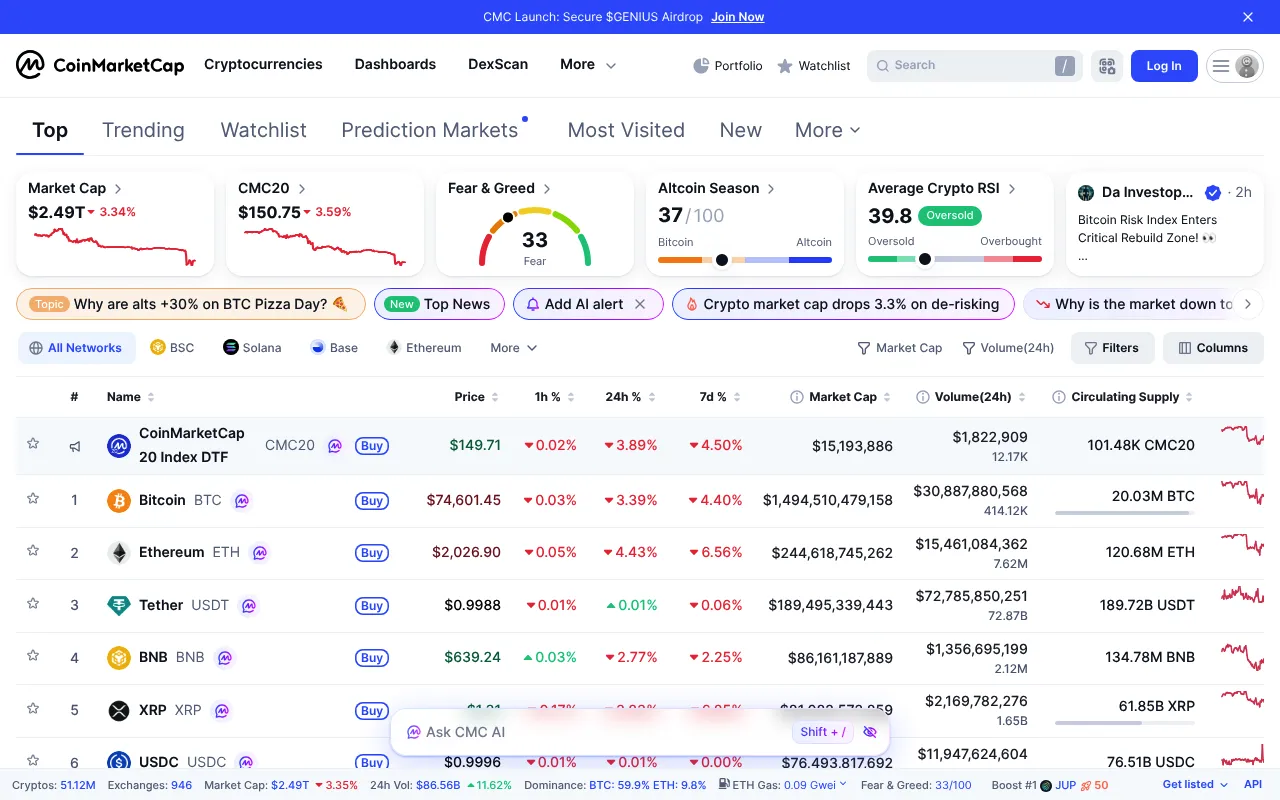Sort table by 24h % column
1280x800 pixels.
click(631, 397)
